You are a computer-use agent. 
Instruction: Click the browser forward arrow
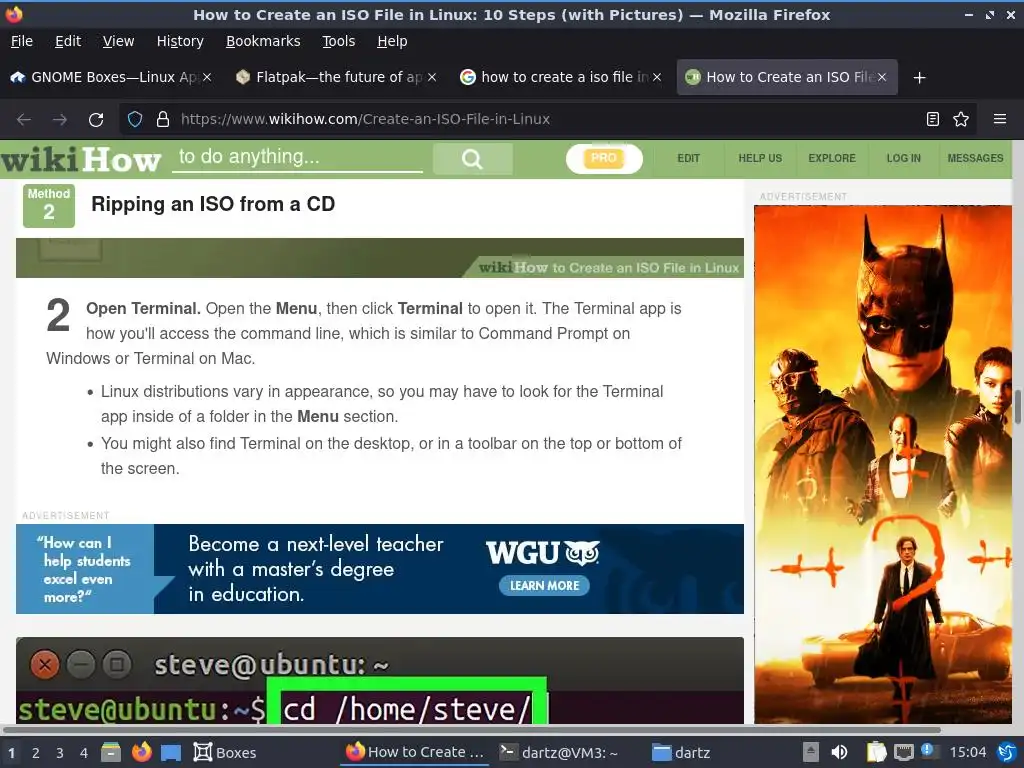coord(59,120)
